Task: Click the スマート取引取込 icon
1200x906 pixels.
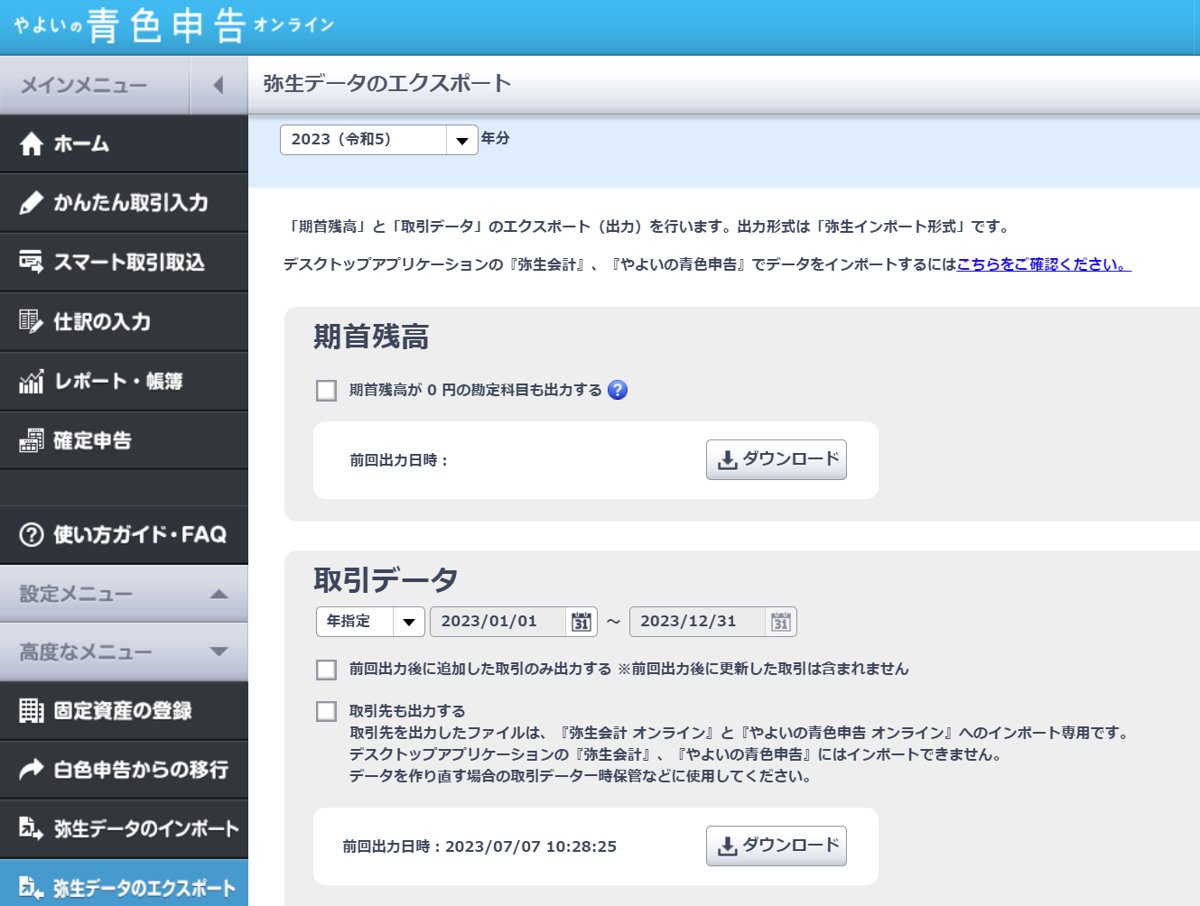Action: (x=32, y=262)
